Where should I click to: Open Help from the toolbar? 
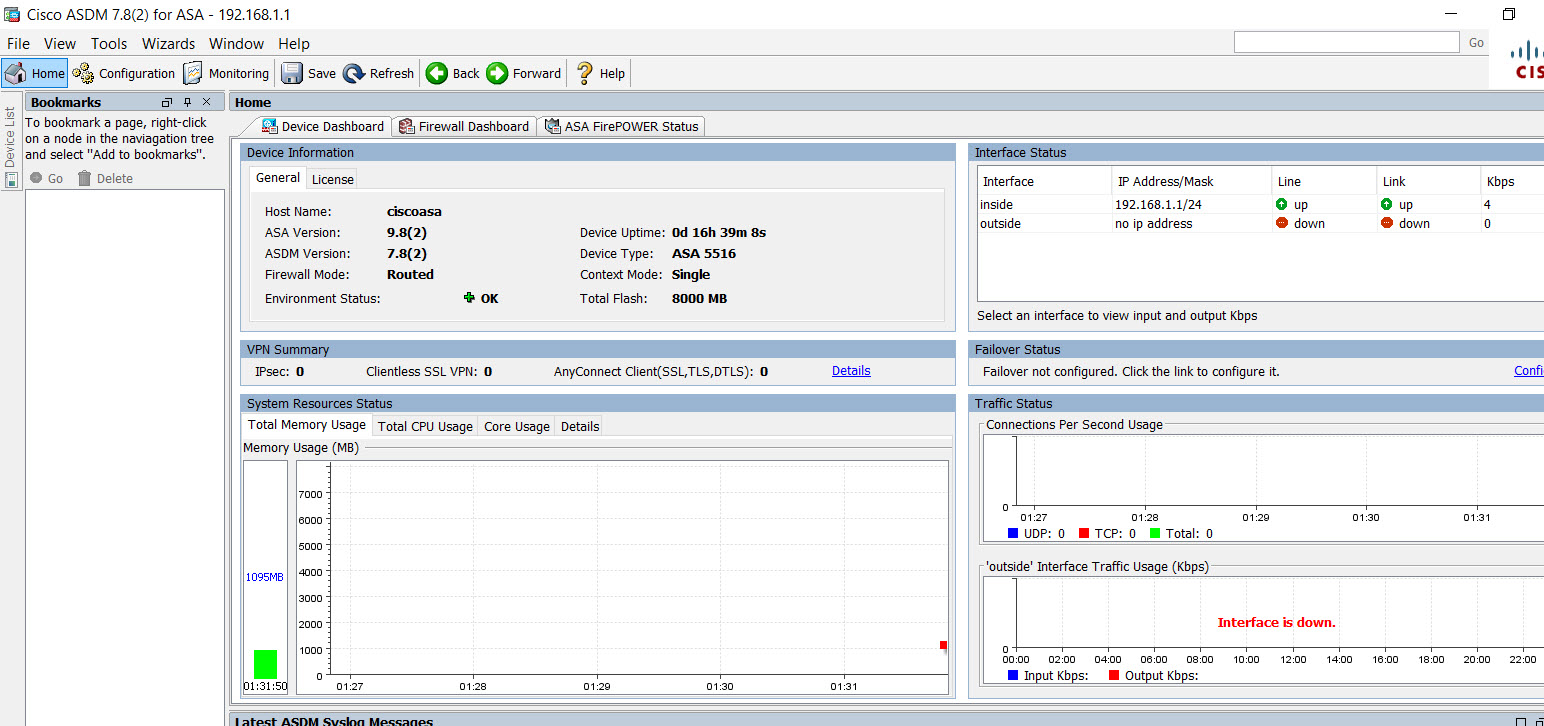coord(600,73)
